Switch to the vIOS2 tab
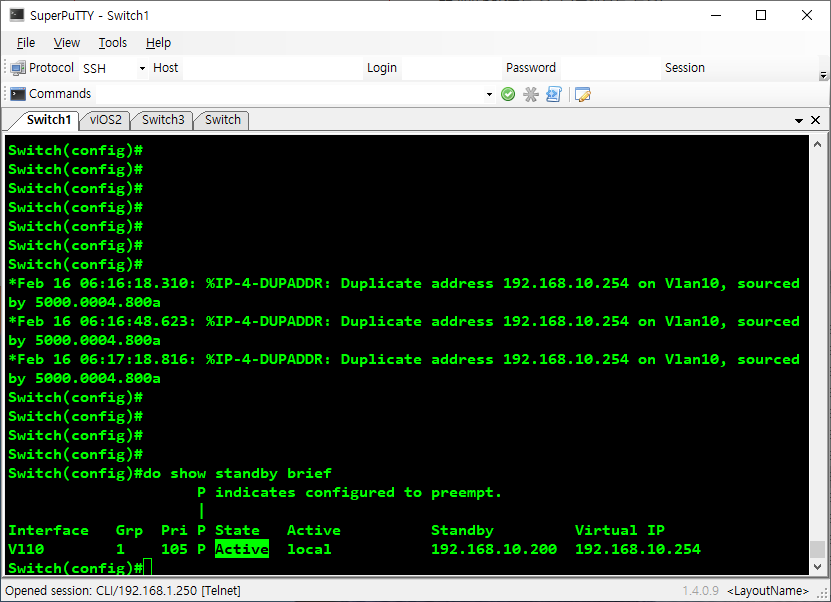This screenshot has height=602, width=831. pyautogui.click(x=105, y=120)
